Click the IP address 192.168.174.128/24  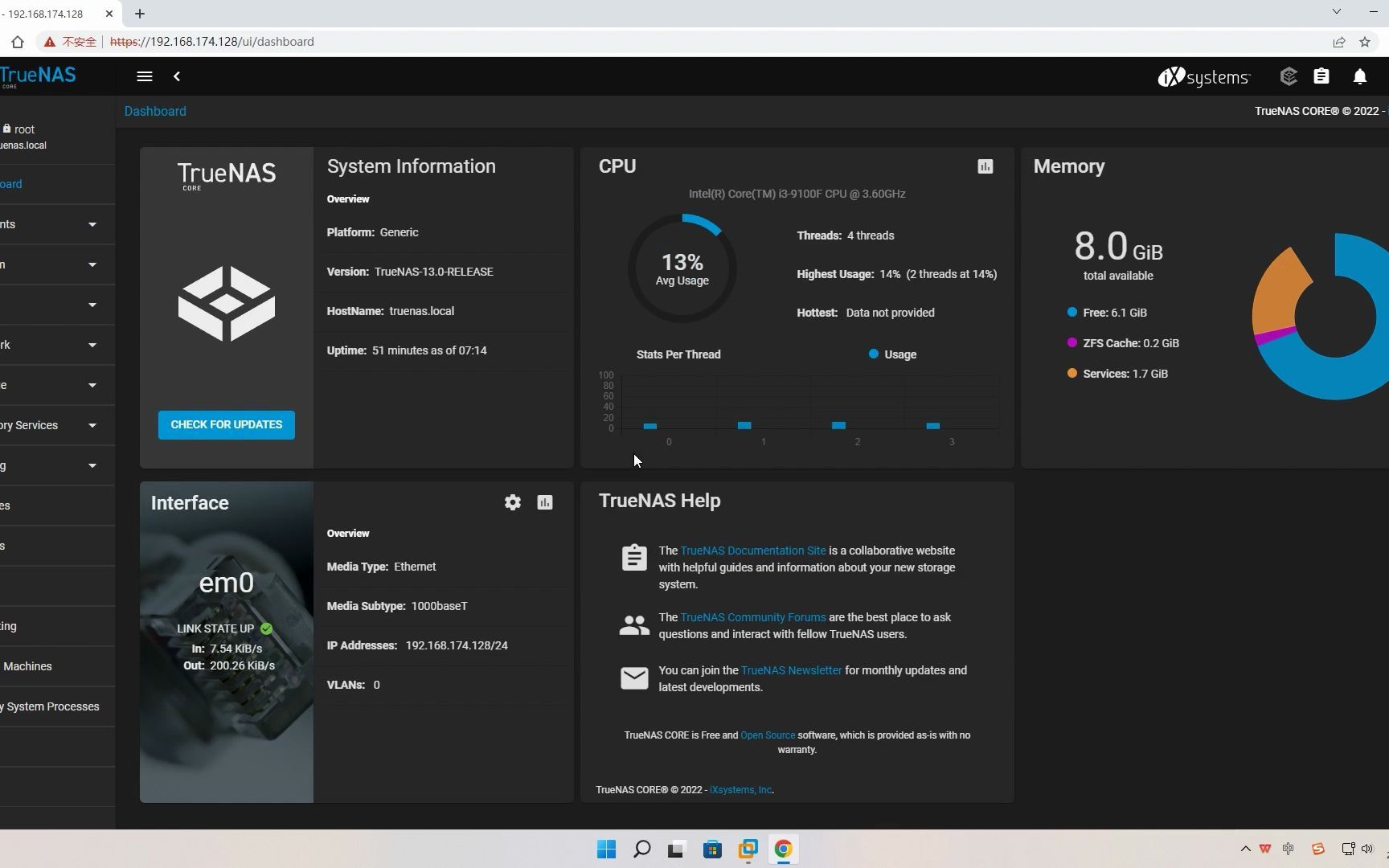pyautogui.click(x=457, y=645)
